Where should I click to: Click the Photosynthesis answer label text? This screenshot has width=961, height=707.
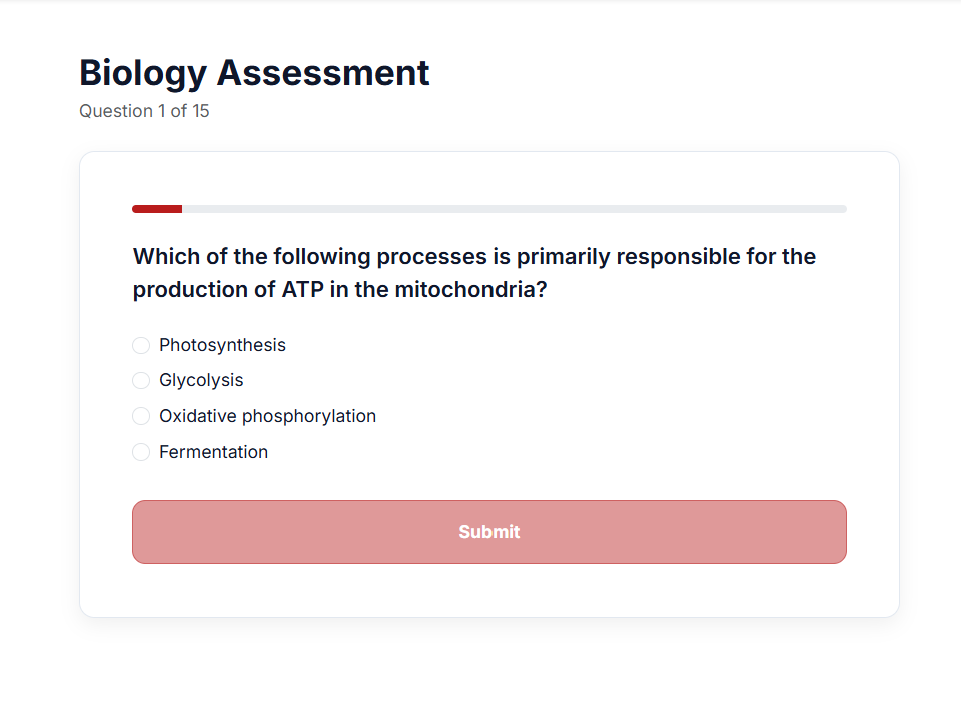[222, 345]
